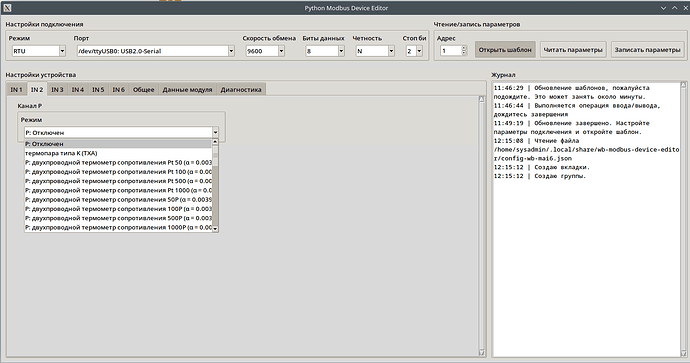Choose the 50P resistance thermometer option
The height and width of the screenshot is (363, 690).
point(118,199)
